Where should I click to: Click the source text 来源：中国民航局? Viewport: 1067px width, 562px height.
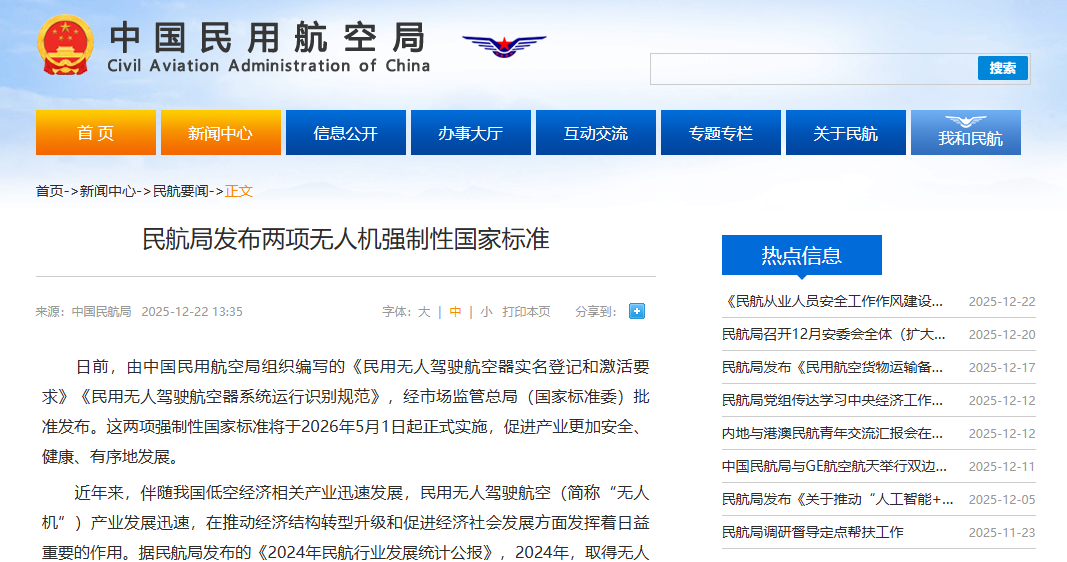(83, 312)
